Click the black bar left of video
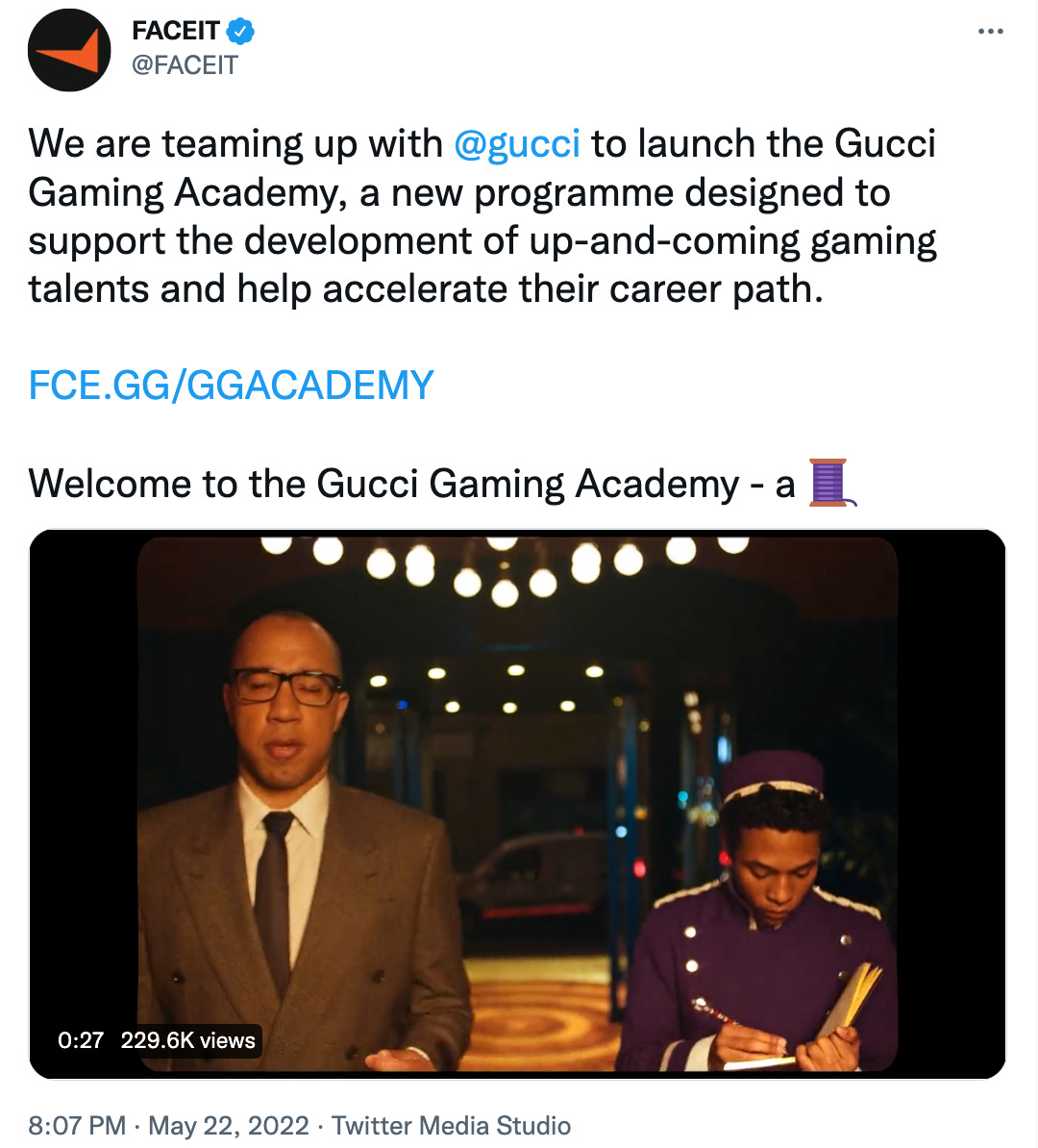 tap(84, 804)
